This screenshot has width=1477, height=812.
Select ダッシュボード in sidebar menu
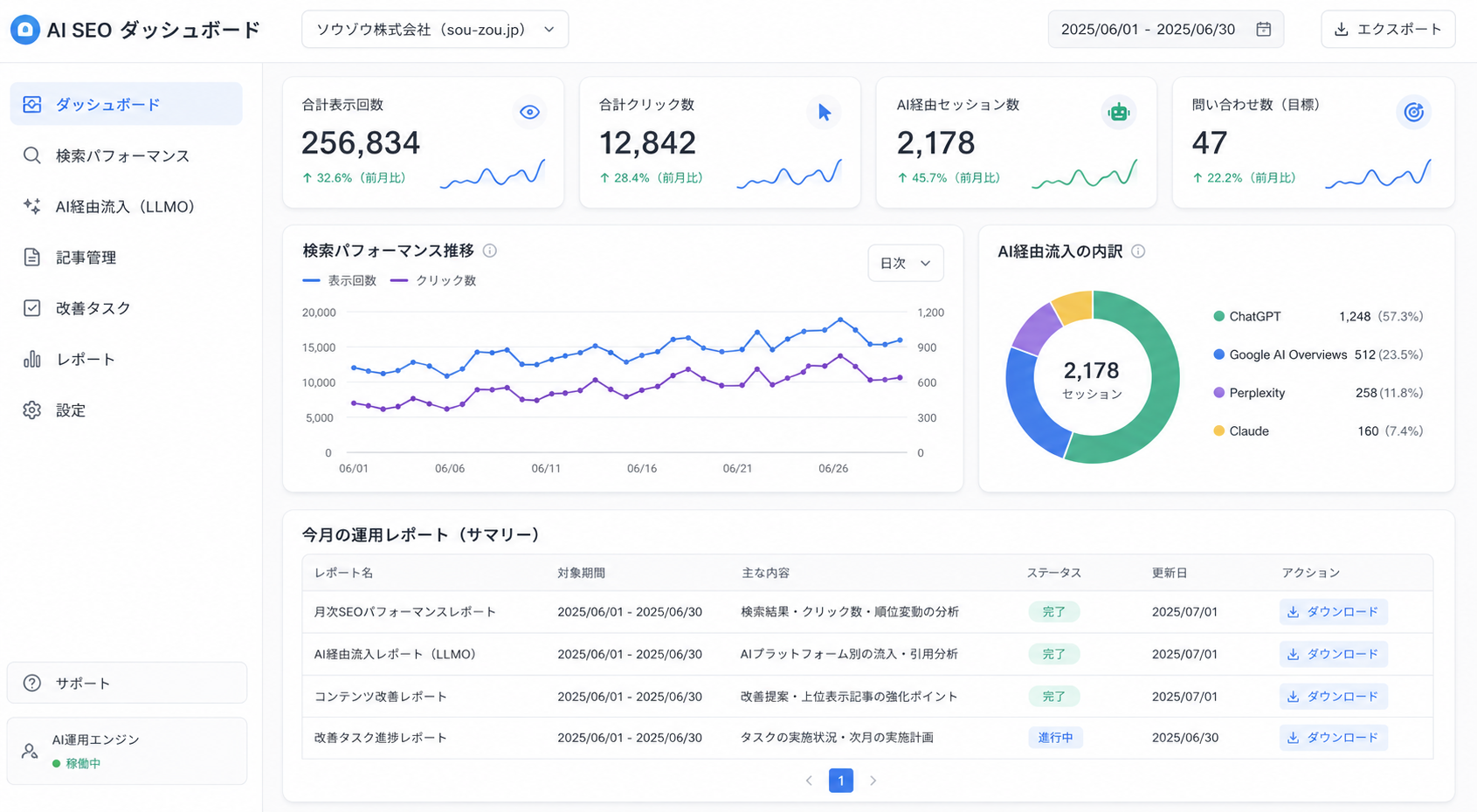coord(127,104)
